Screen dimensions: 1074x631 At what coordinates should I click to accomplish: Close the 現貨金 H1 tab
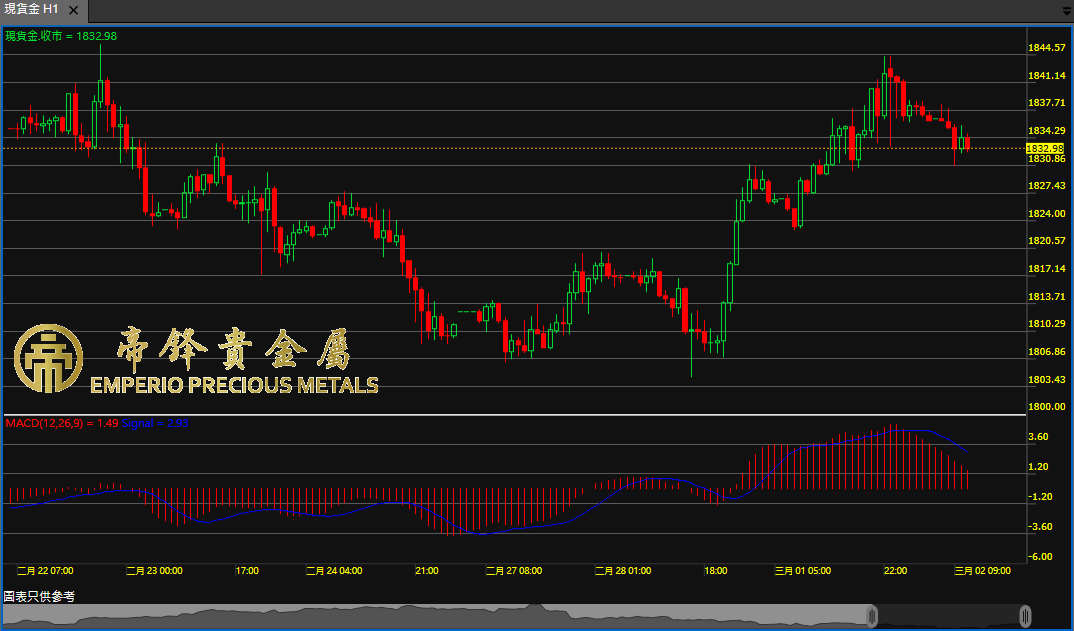click(73, 9)
